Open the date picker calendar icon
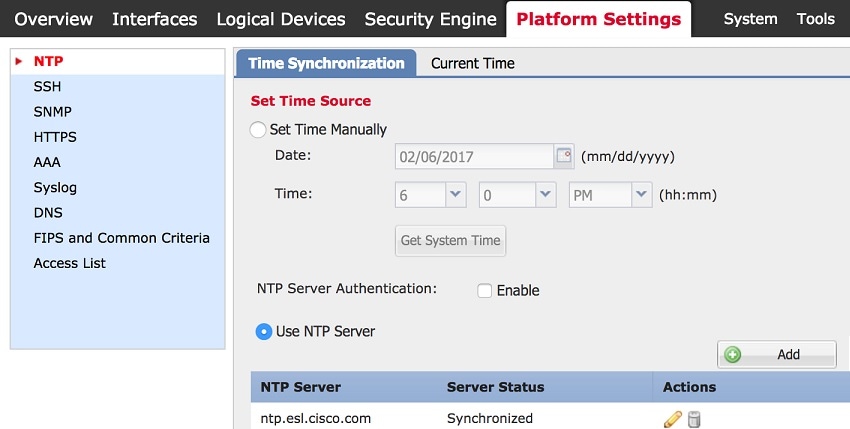Screen dimensions: 850x429 point(564,156)
